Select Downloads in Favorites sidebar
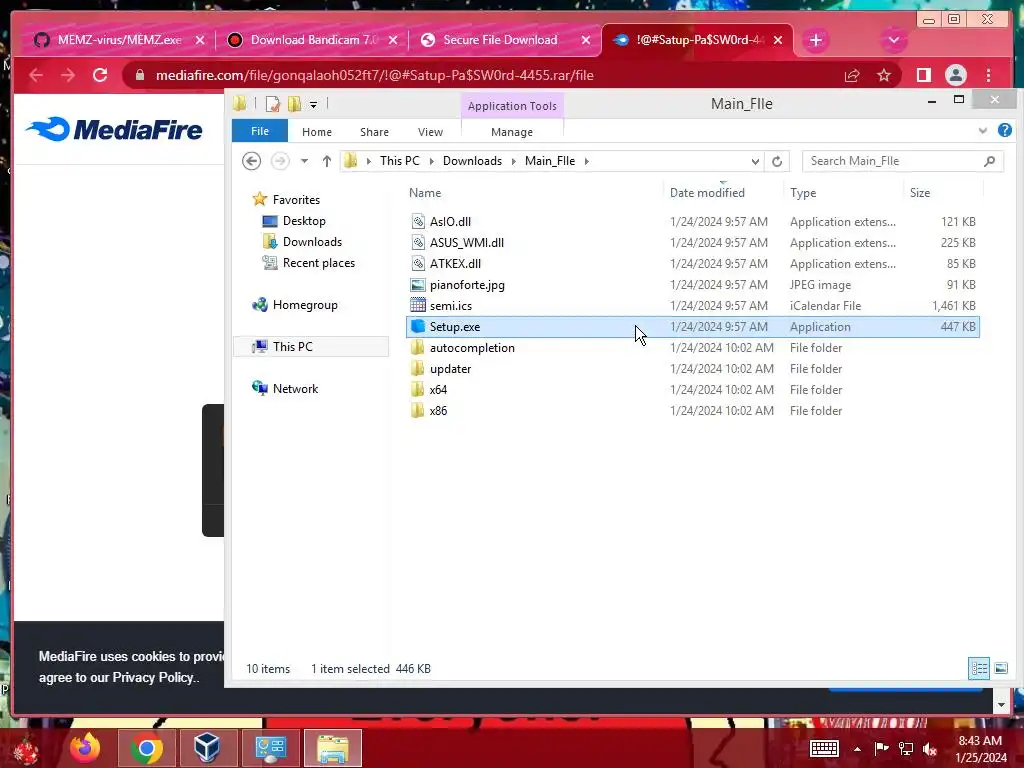The width and height of the screenshot is (1024, 768). point(312,242)
